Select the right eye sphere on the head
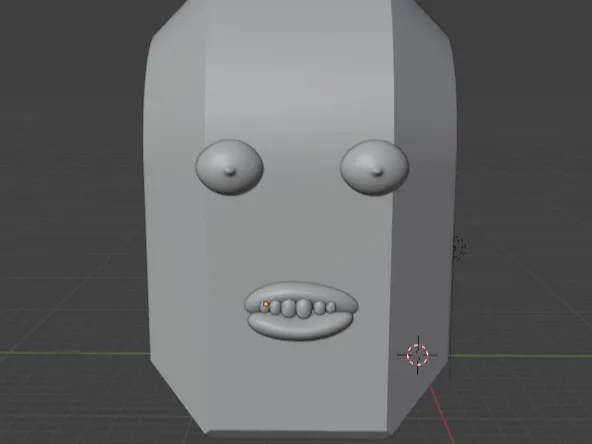Image resolution: width=592 pixels, height=444 pixels. (x=374, y=167)
